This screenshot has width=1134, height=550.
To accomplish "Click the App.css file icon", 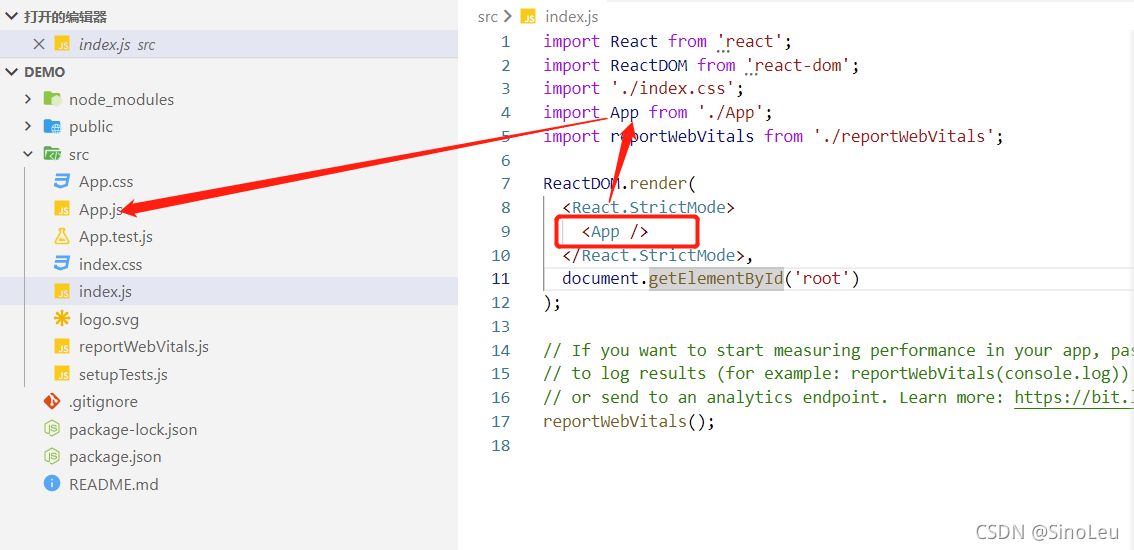I will tap(62, 182).
